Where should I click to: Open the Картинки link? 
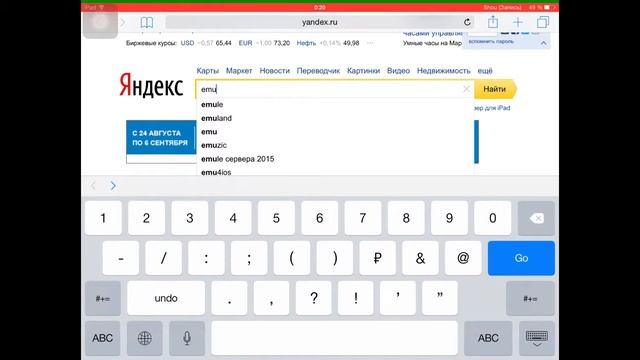tap(363, 71)
